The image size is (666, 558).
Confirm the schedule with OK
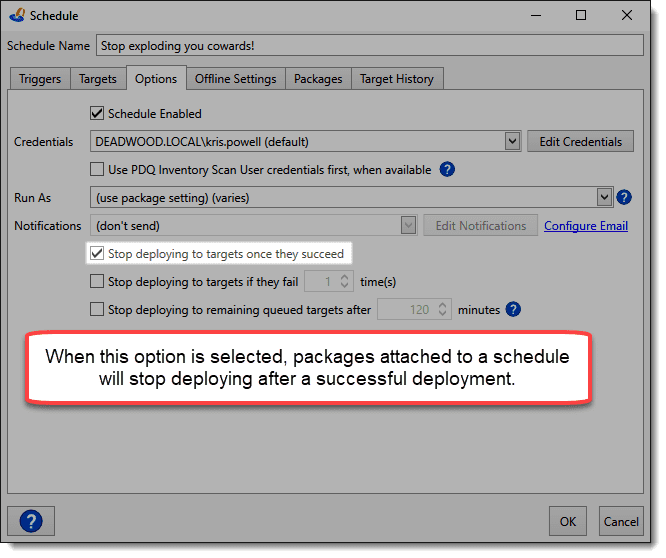pyautogui.click(x=568, y=521)
